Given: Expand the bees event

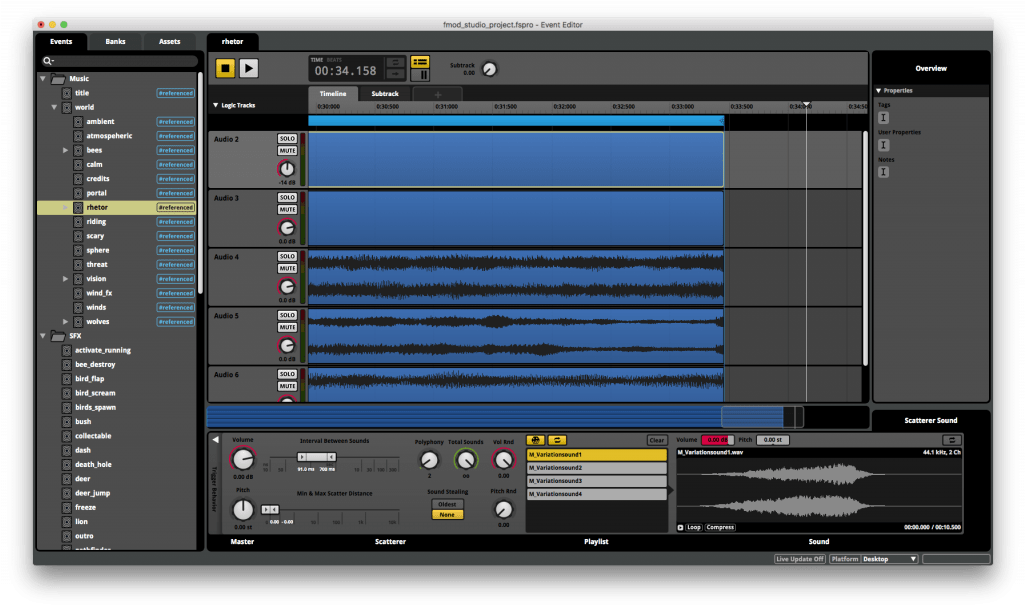Looking at the screenshot, I should click(x=65, y=150).
